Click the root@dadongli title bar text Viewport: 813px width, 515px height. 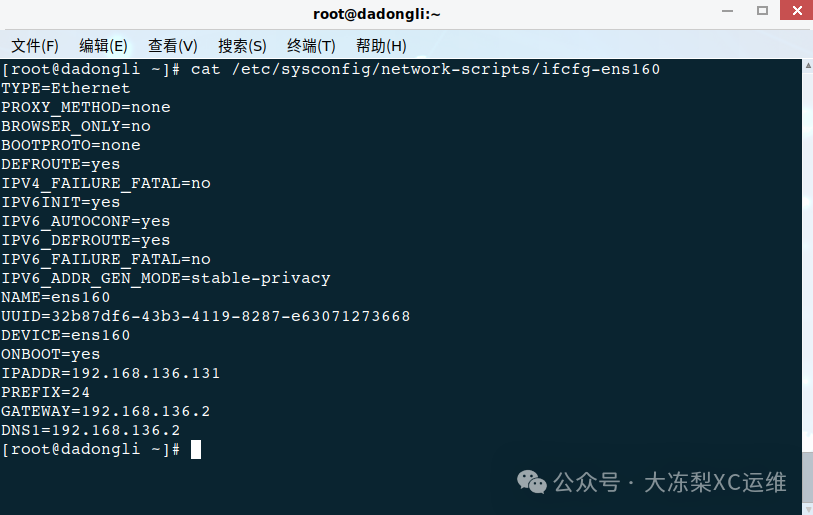tap(376, 14)
